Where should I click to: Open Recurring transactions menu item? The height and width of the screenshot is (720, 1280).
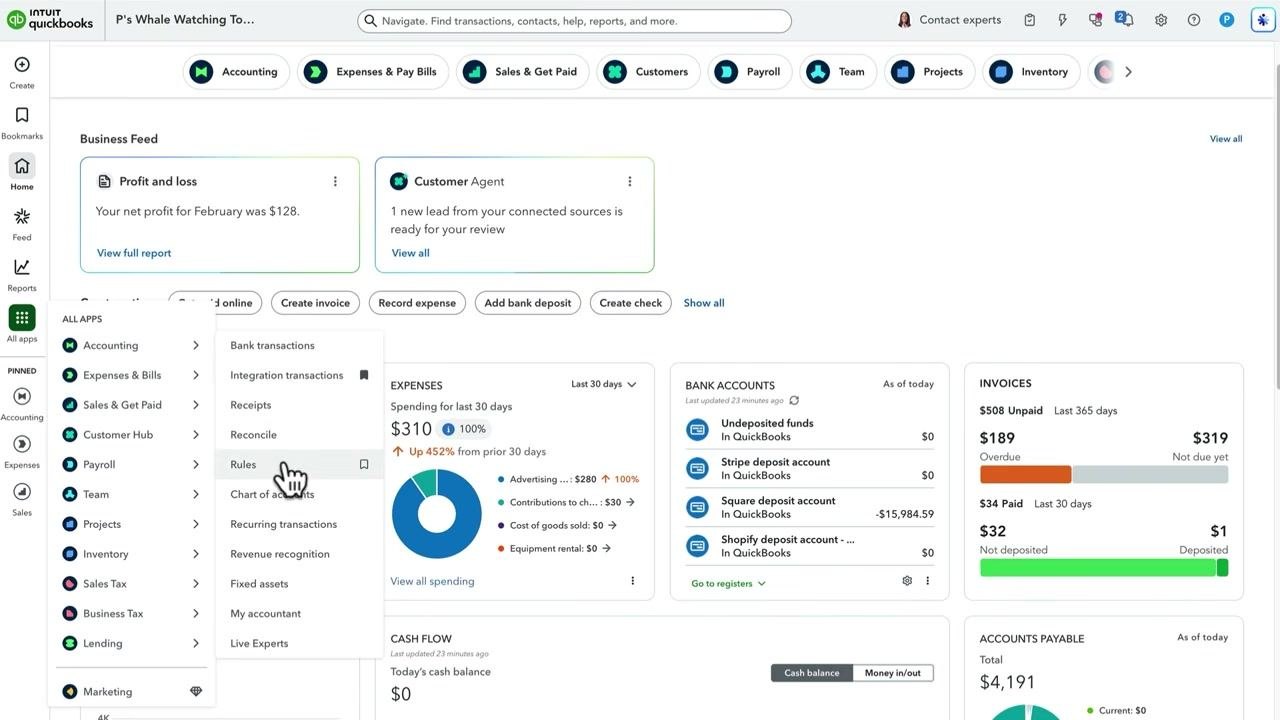pos(283,524)
